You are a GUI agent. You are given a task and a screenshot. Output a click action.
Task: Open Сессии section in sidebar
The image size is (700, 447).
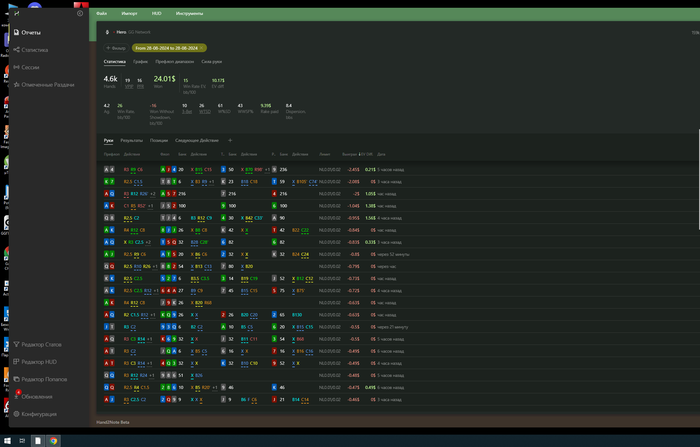26,67
